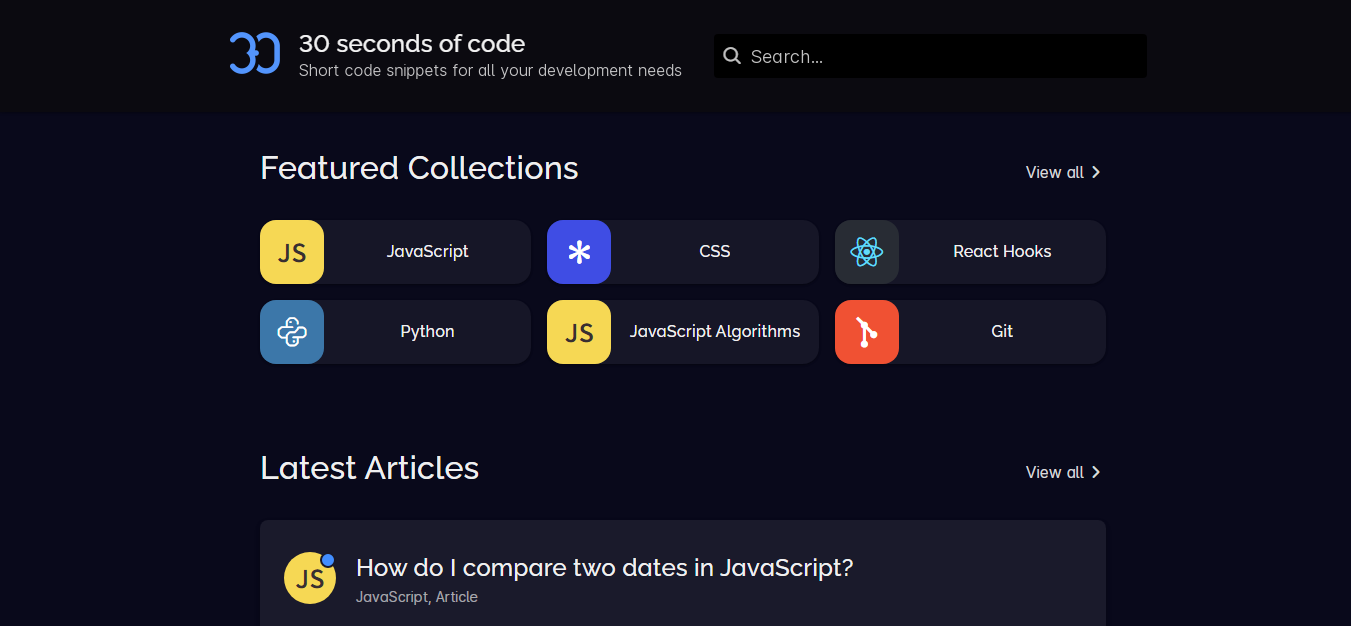Open the blue asterisk CSS collection icon
This screenshot has width=1351, height=626.
pyautogui.click(x=579, y=252)
